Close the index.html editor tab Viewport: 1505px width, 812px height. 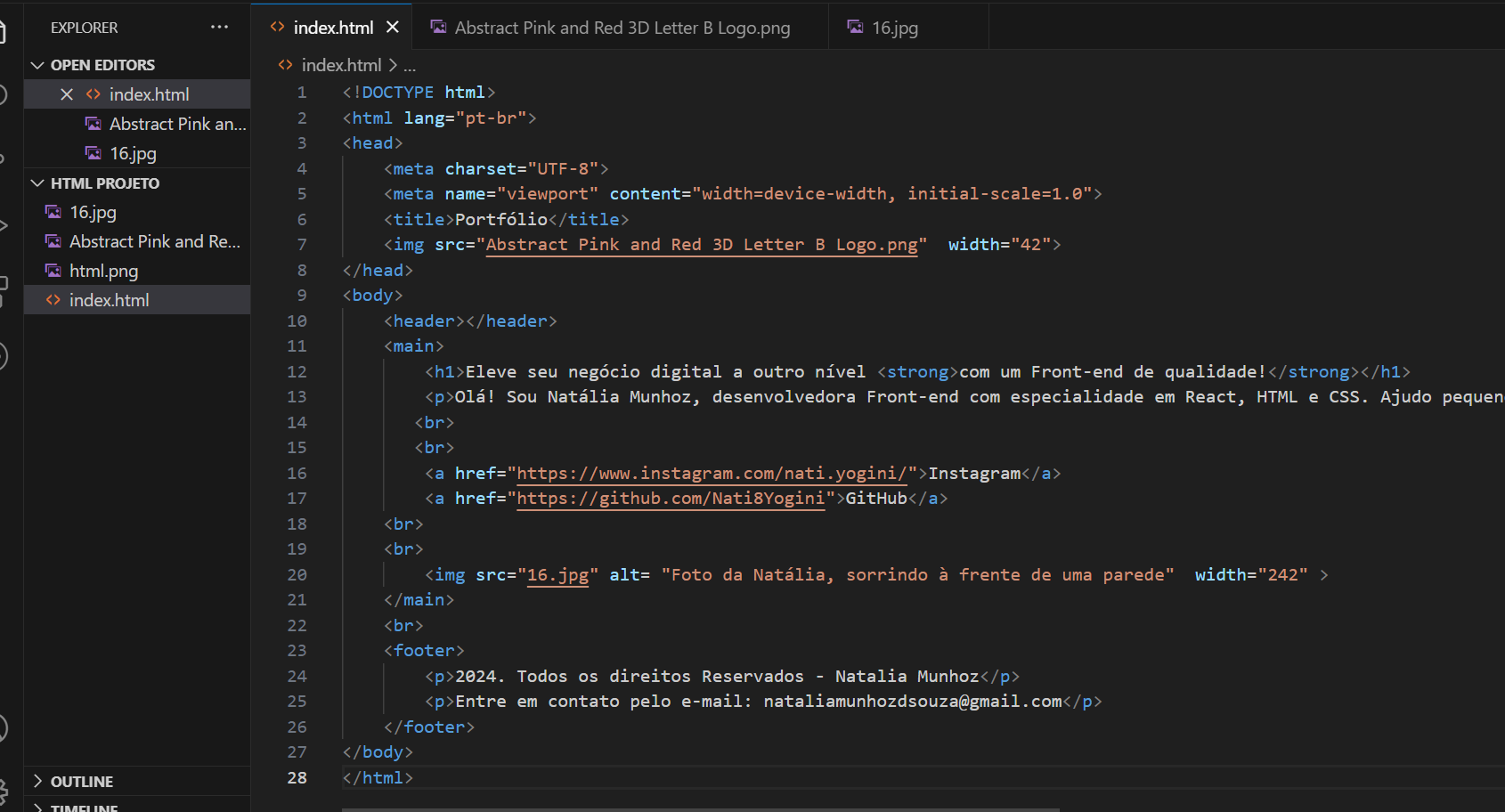pos(393,28)
